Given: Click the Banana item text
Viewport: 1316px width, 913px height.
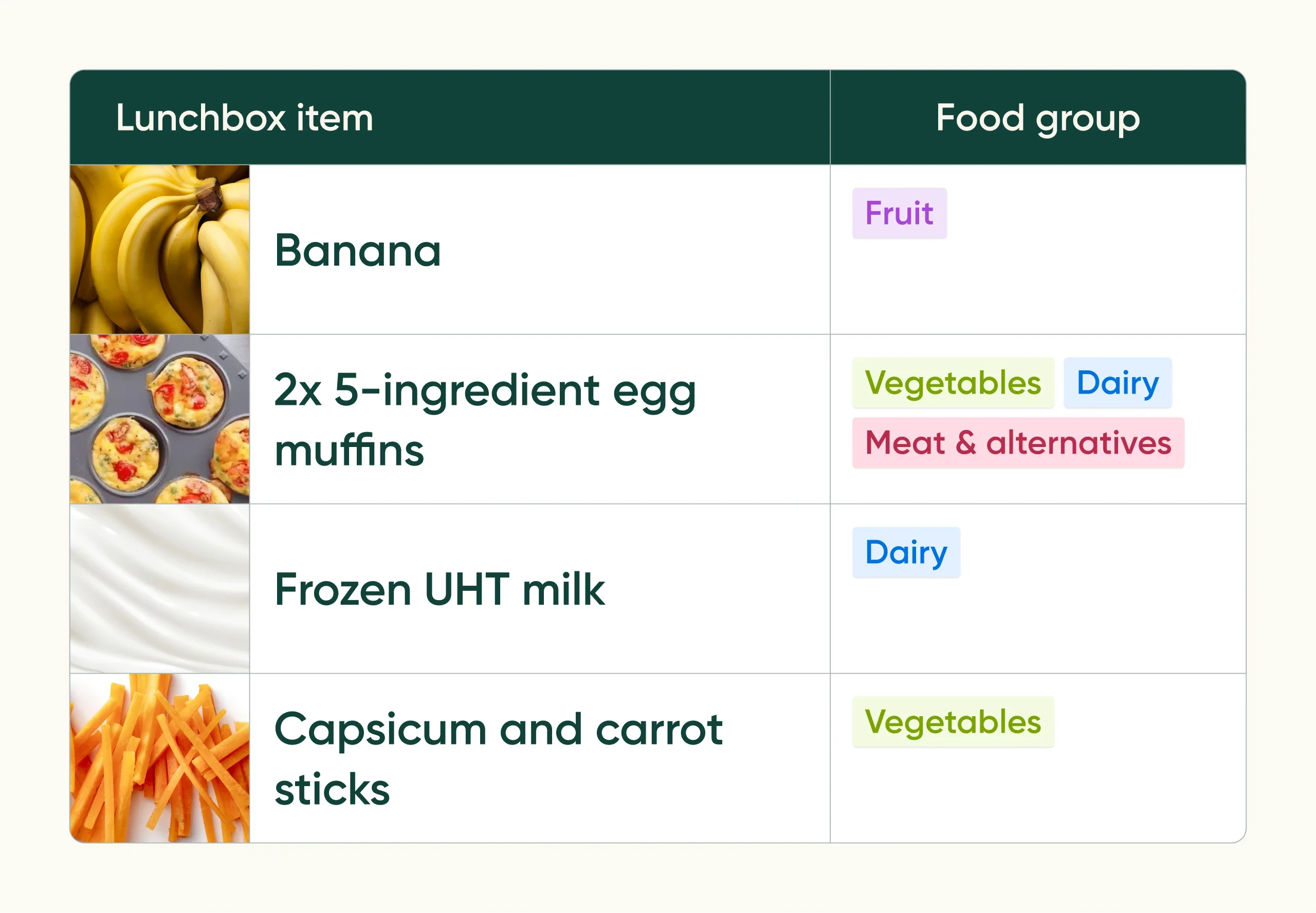Looking at the screenshot, I should [358, 251].
